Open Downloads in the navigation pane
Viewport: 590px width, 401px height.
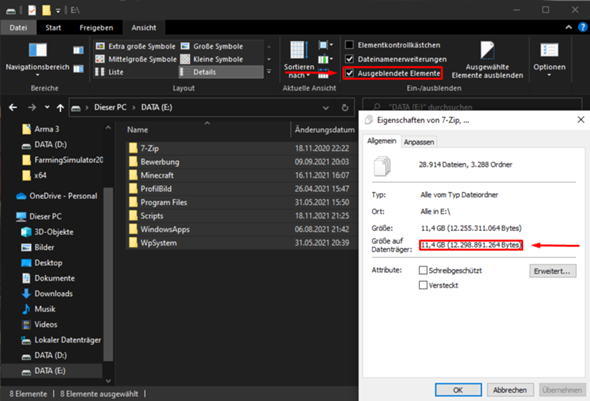[x=47, y=293]
